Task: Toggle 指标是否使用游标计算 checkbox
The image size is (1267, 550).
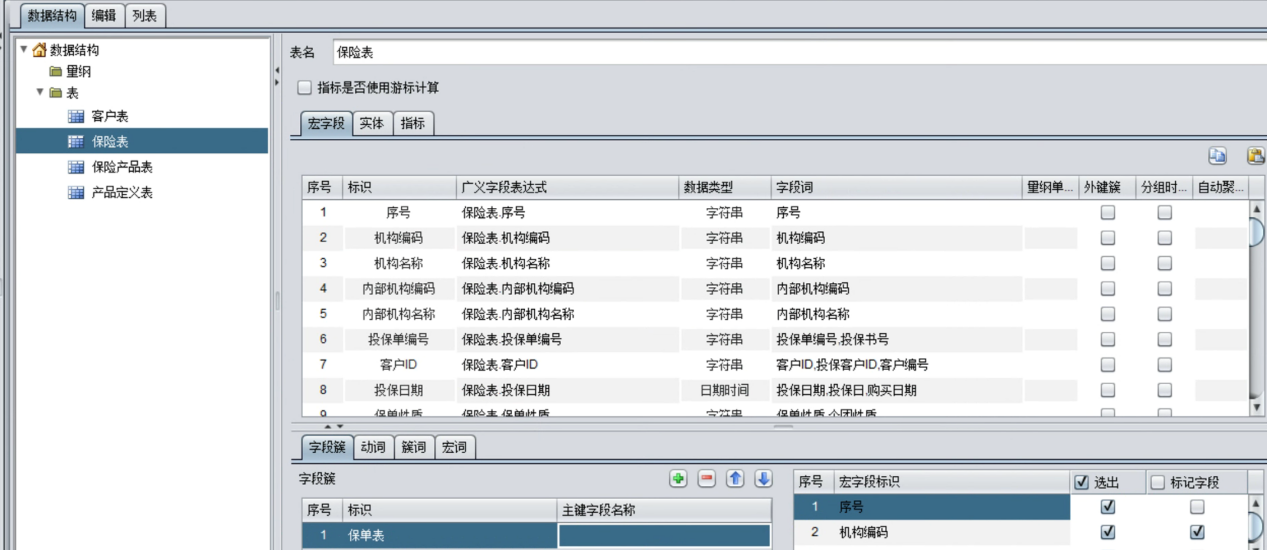Action: point(305,88)
